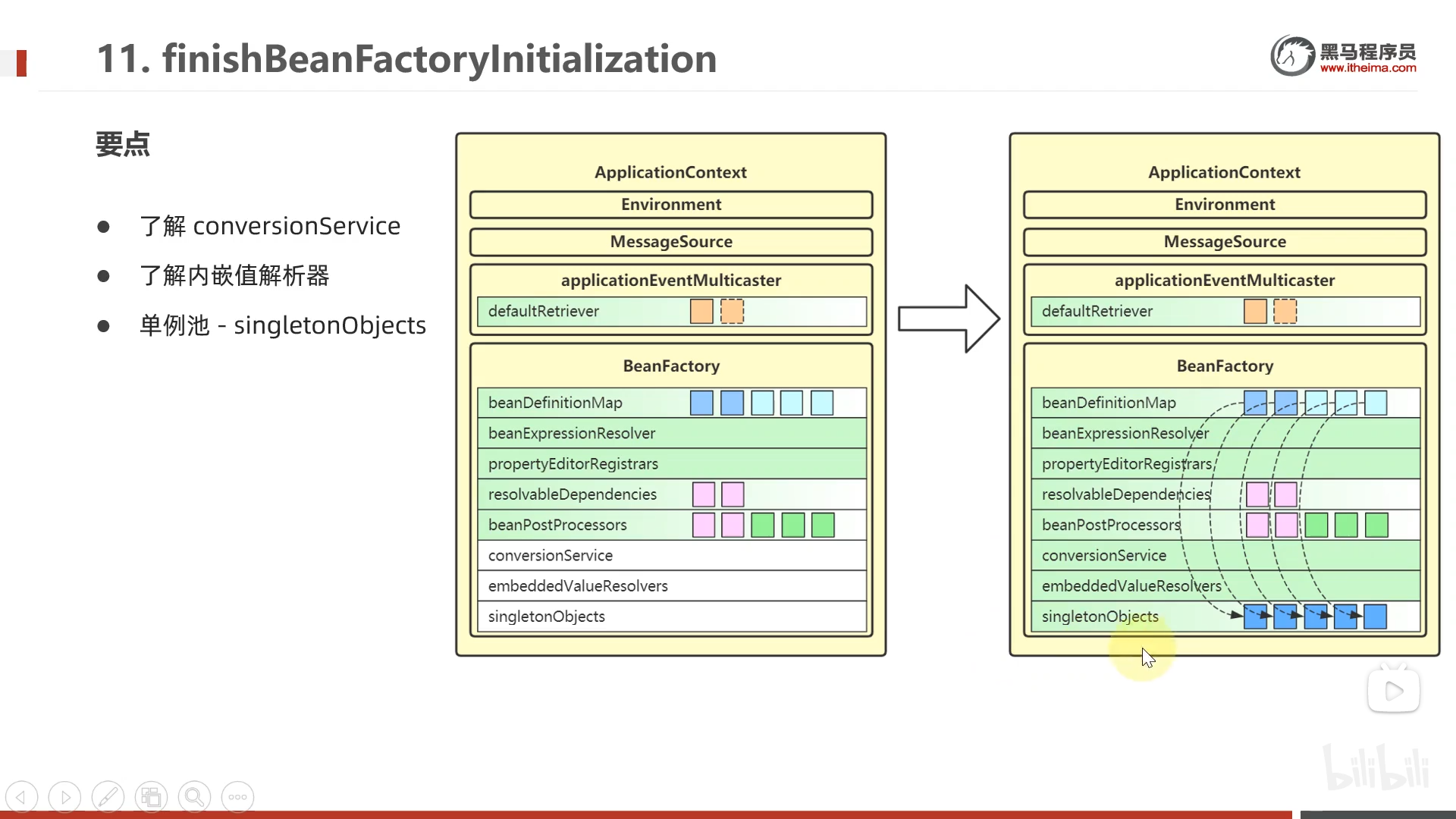This screenshot has width=1456, height=819.
Task: Click beanExpressionResolver row in right diagram
Action: click(1225, 433)
